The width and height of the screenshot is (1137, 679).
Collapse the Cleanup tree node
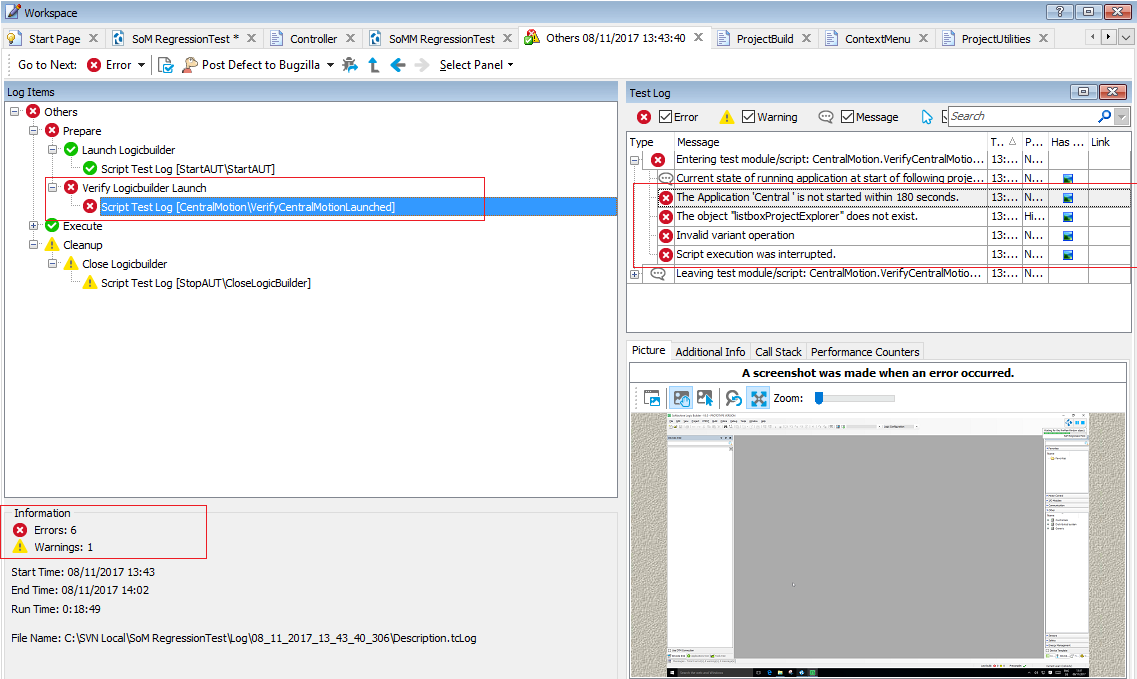[34, 245]
